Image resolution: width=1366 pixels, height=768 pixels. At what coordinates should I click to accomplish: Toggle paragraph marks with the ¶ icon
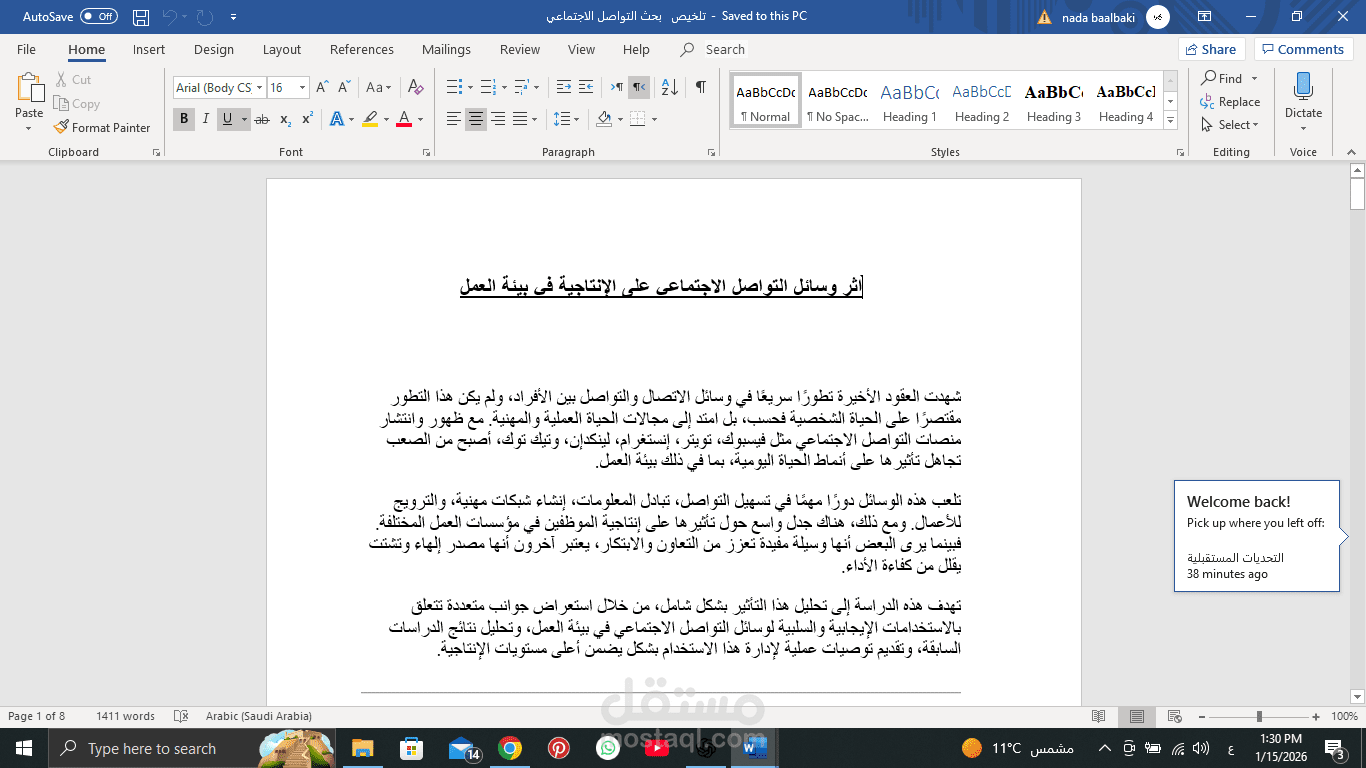[x=700, y=88]
